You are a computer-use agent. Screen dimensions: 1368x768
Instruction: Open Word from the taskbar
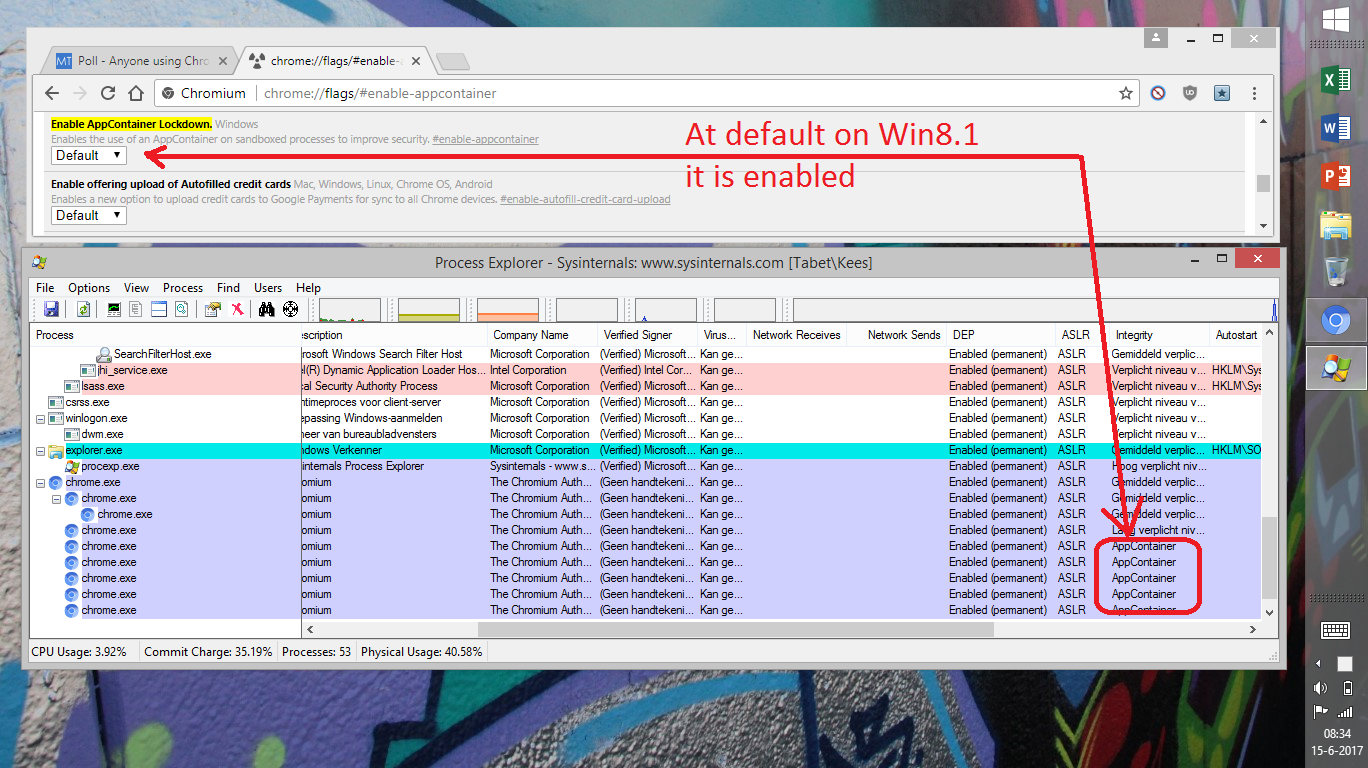click(x=1337, y=128)
